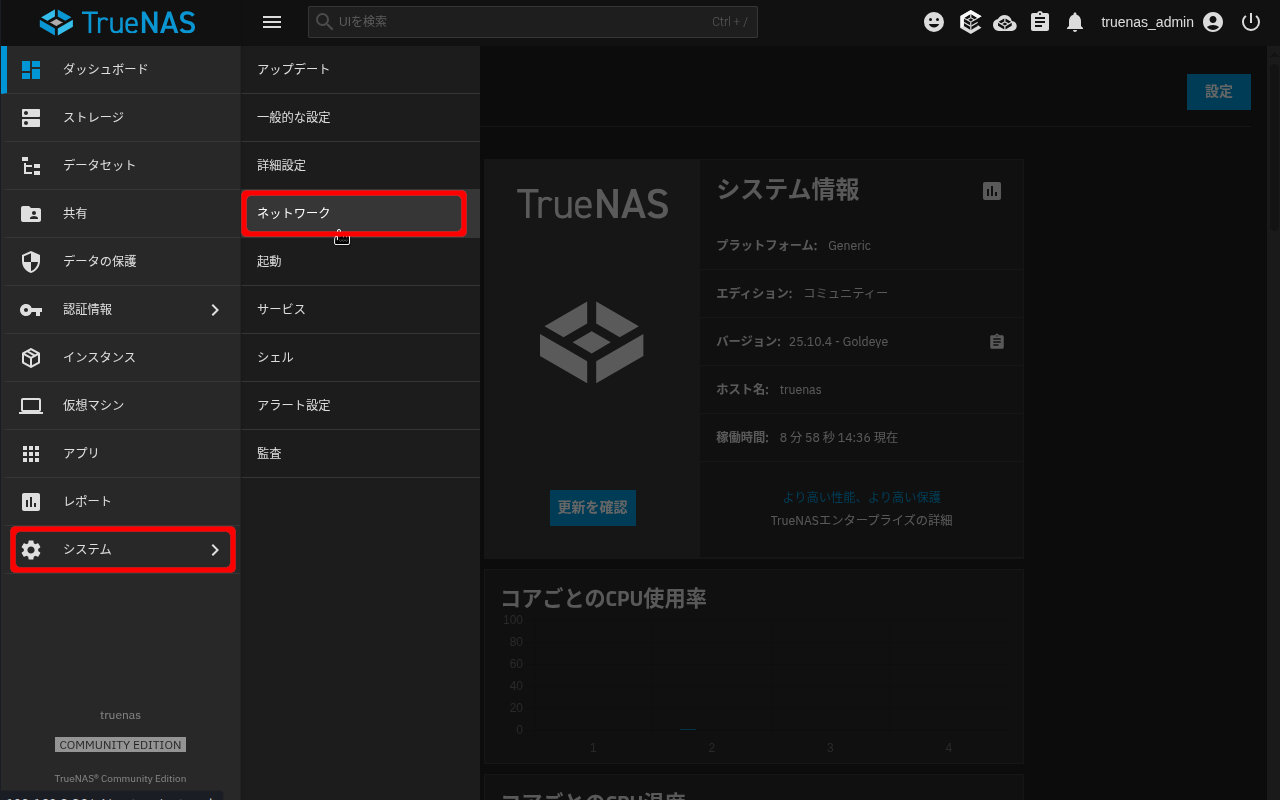Viewport: 1280px width, 800px height.
Task: Click the system gear icon
Action: (x=31, y=549)
